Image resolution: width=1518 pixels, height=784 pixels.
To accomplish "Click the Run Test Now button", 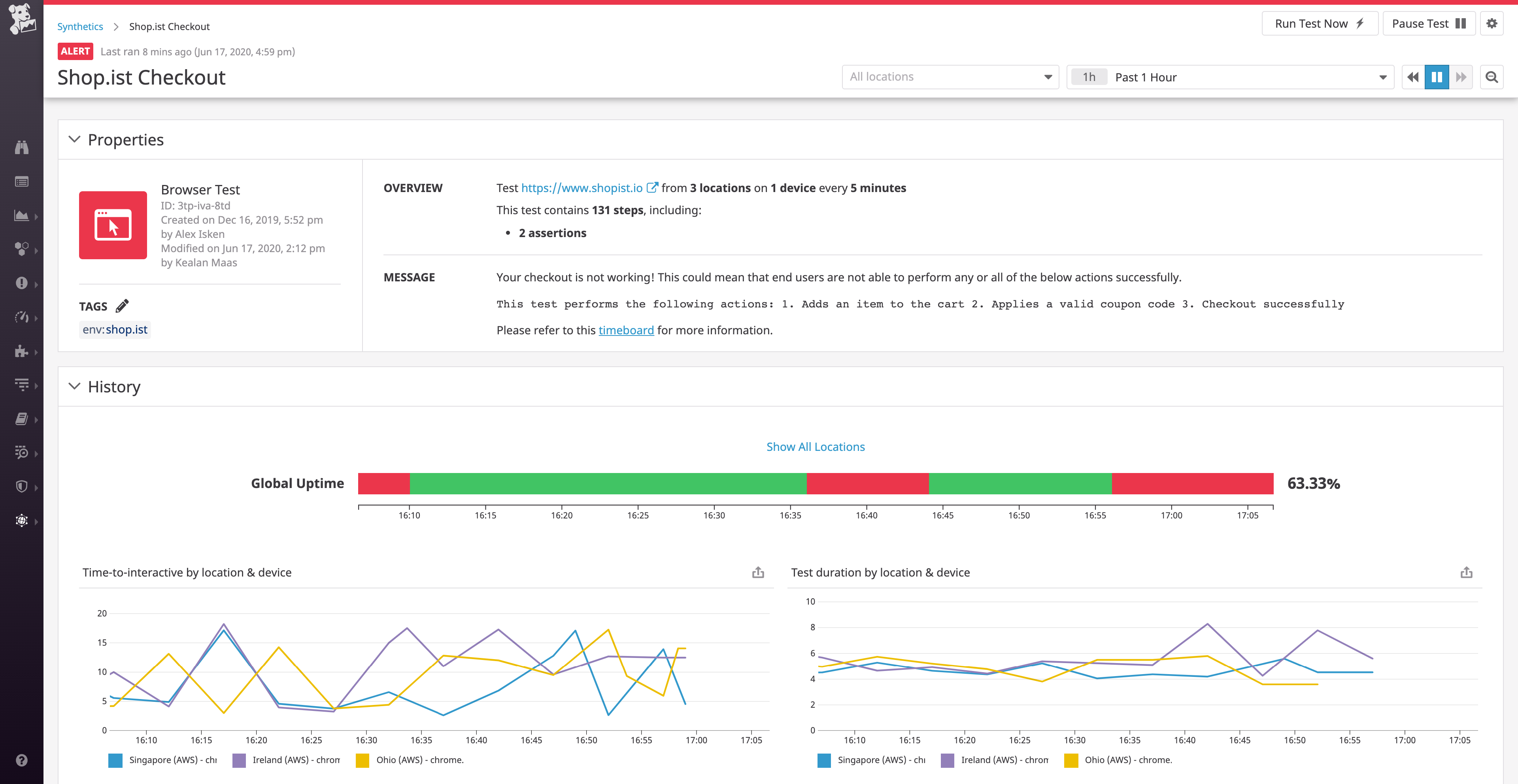I will coord(1320,23).
